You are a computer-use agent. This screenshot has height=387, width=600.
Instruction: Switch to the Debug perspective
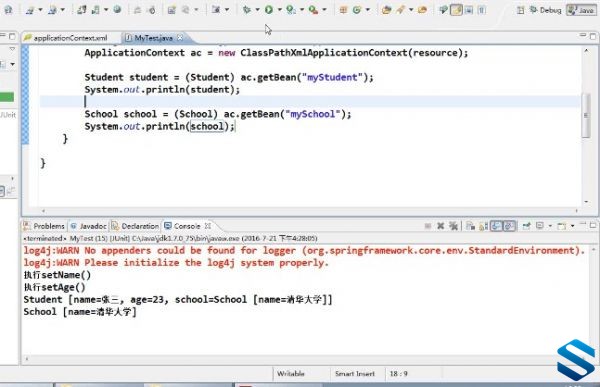click(x=545, y=10)
